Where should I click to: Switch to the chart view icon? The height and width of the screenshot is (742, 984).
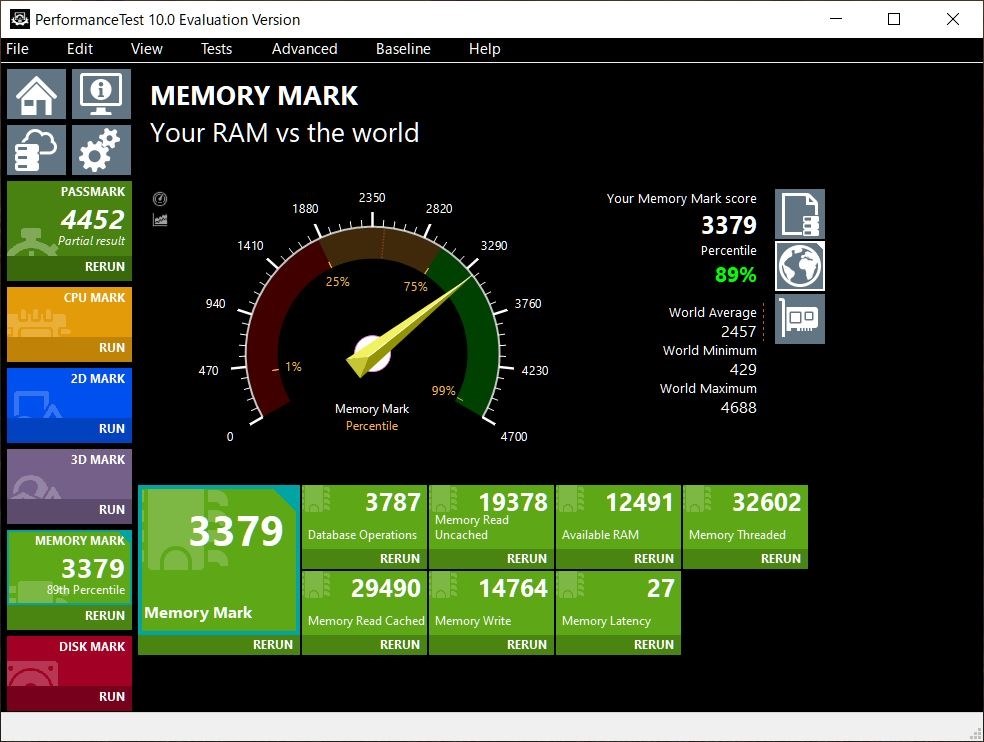tap(160, 220)
